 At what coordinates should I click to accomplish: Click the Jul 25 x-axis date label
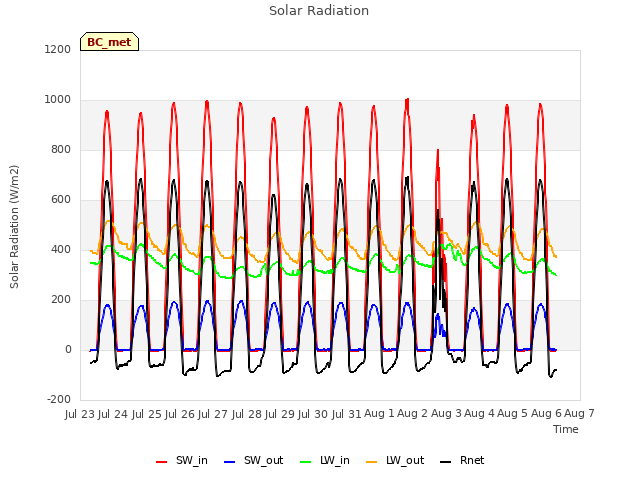(x=147, y=414)
